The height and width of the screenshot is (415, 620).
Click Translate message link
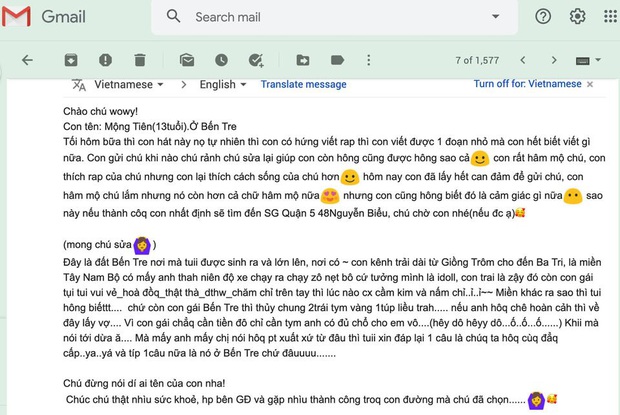[303, 84]
